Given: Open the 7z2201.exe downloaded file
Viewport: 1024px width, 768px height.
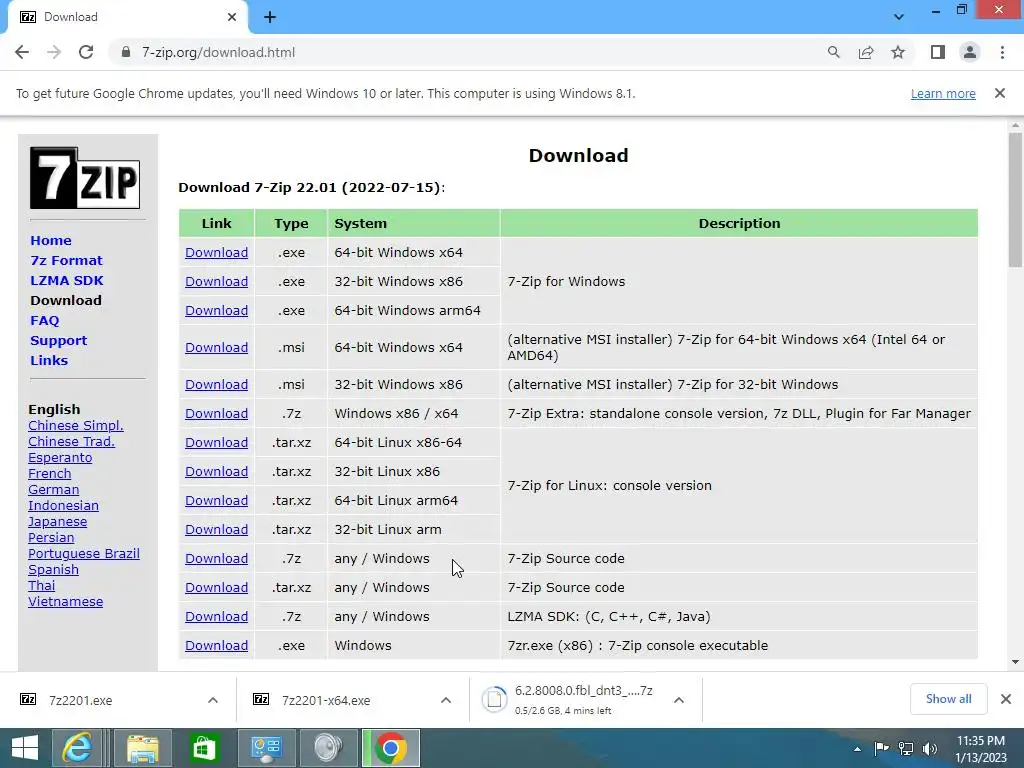Looking at the screenshot, I should [80, 700].
